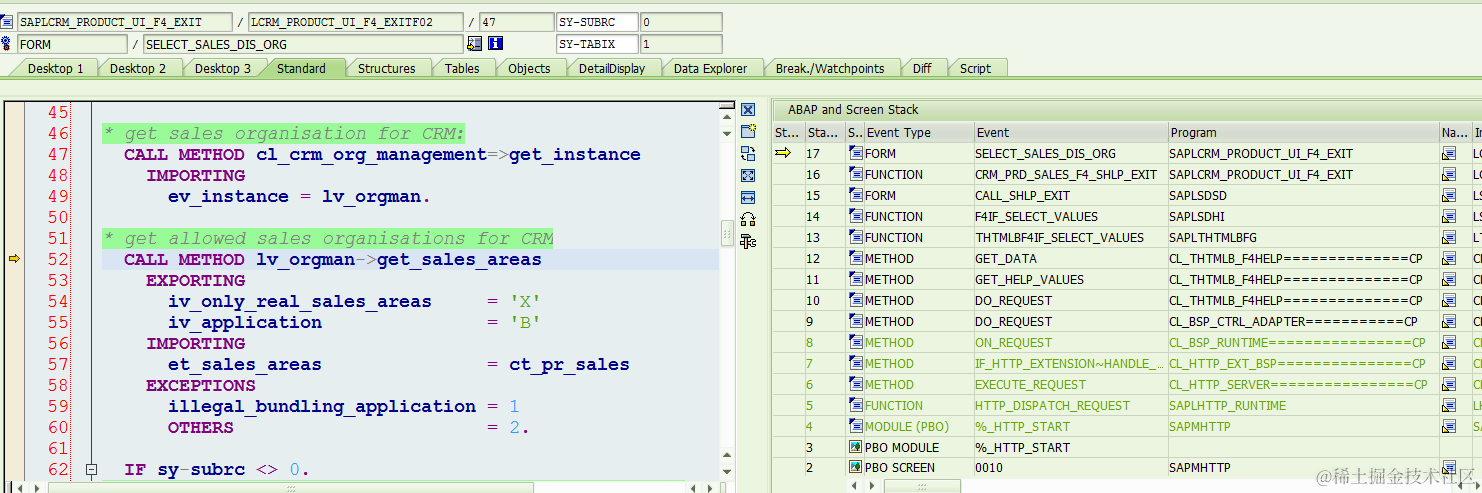Click the MODULE (PBO) icon in stack row 4

[855, 426]
